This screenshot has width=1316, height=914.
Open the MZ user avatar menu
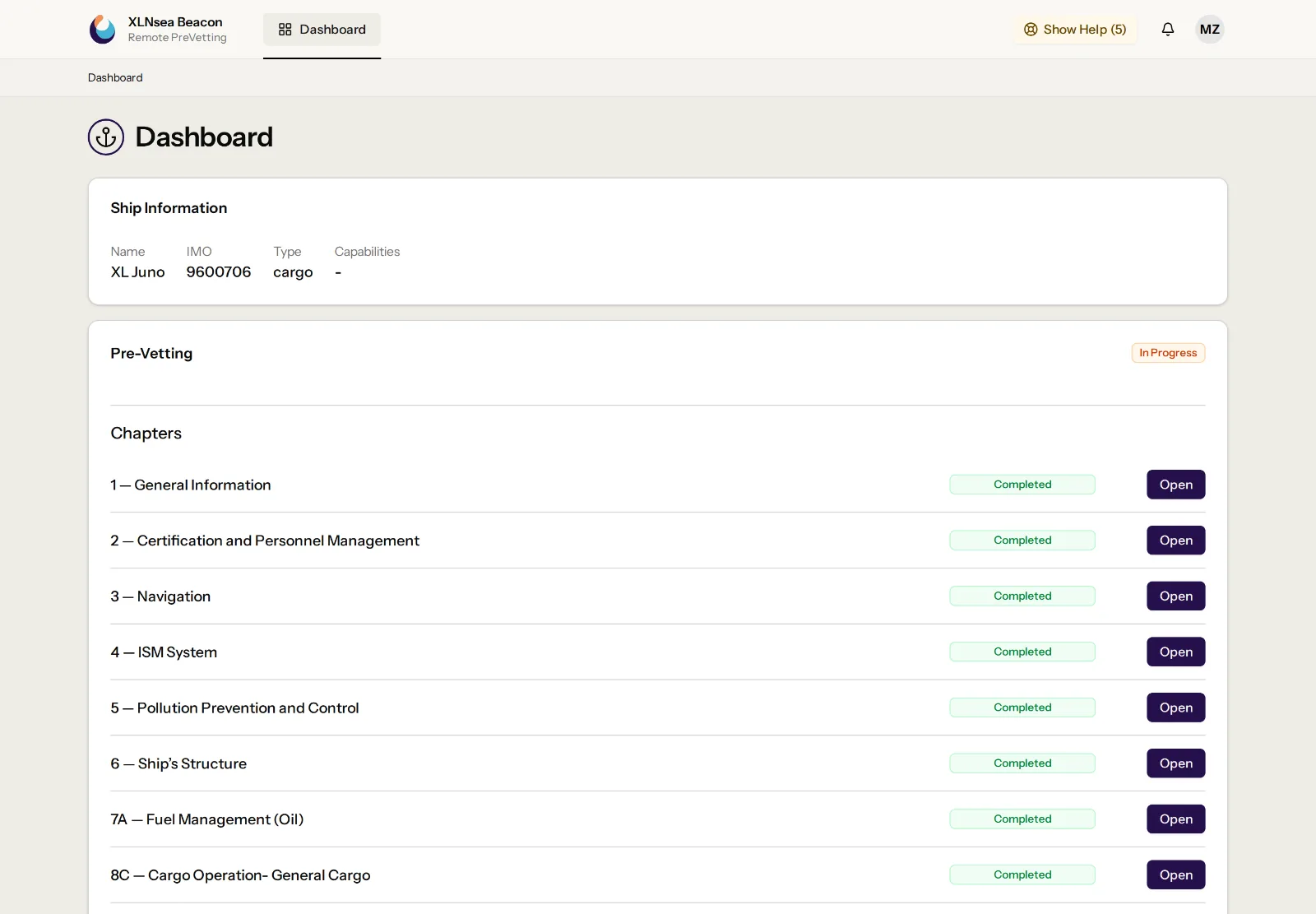pyautogui.click(x=1210, y=30)
